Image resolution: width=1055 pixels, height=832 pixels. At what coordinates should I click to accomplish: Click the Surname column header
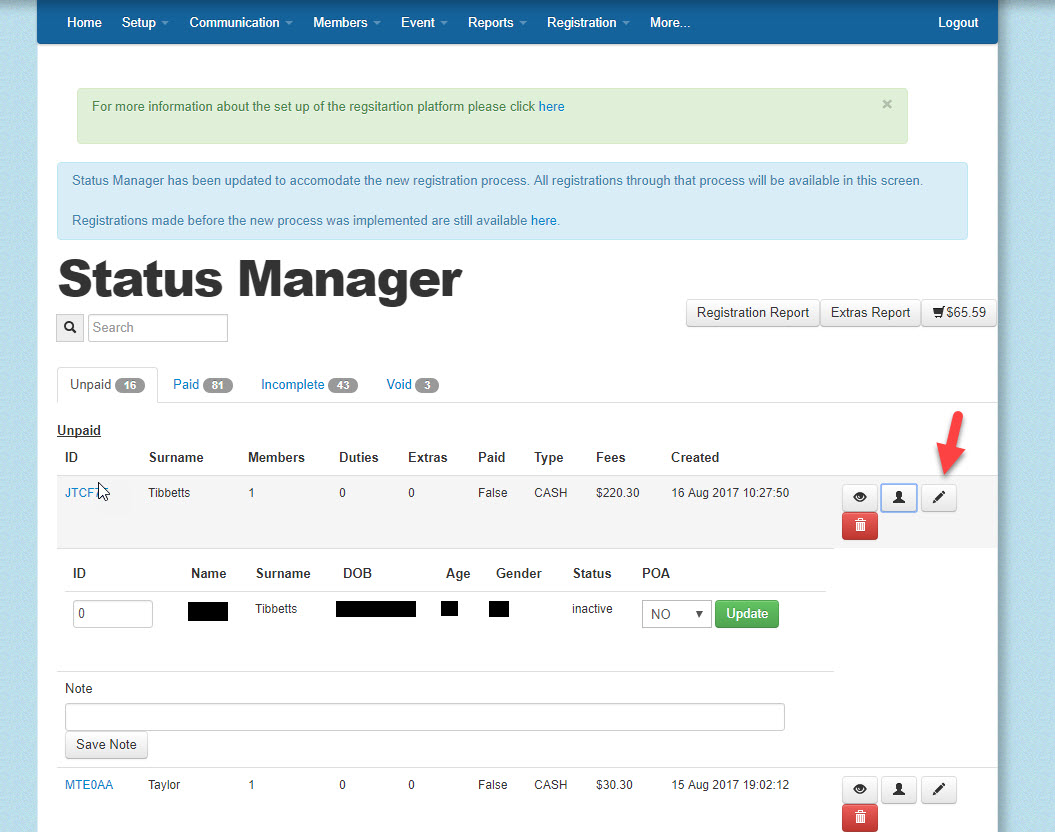click(x=176, y=457)
